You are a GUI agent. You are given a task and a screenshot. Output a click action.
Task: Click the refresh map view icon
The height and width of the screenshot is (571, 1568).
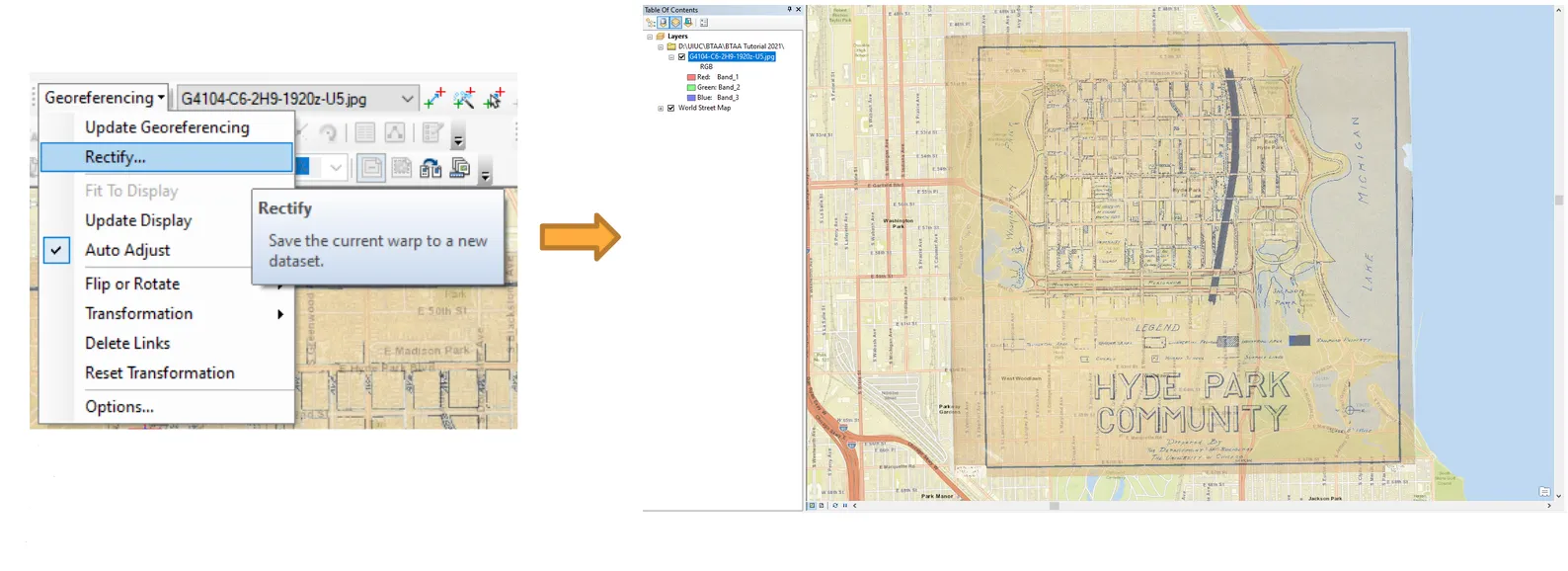834,506
